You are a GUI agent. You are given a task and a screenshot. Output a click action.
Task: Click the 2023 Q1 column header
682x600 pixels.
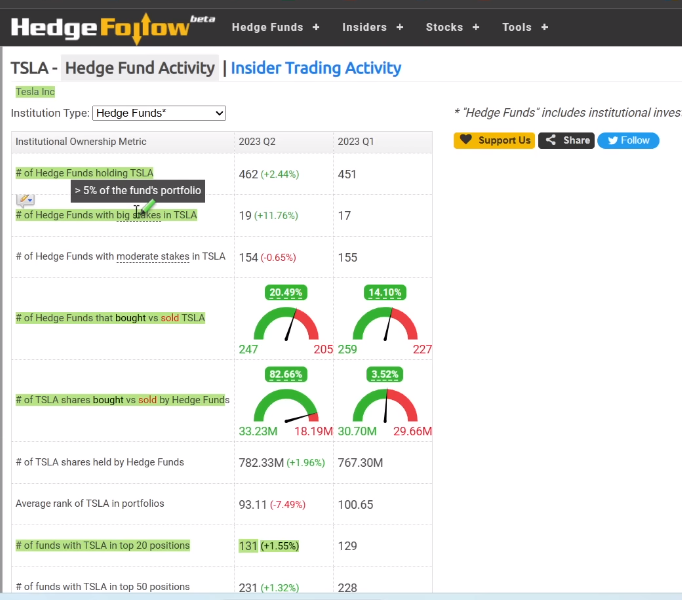356,142
